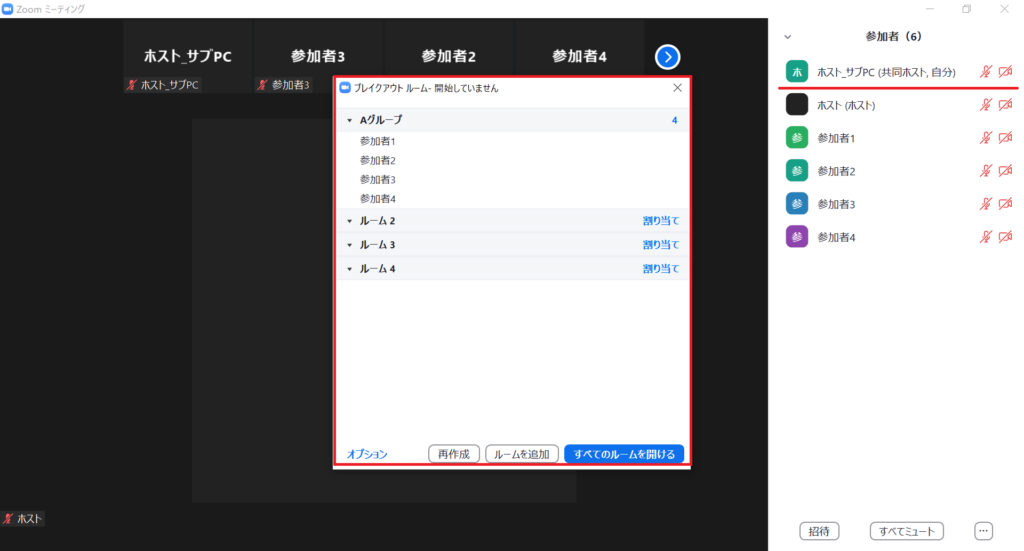Image resolution: width=1024 pixels, height=551 pixels.
Task: Click the camera-off icon for 参加者3
Action: [1006, 204]
